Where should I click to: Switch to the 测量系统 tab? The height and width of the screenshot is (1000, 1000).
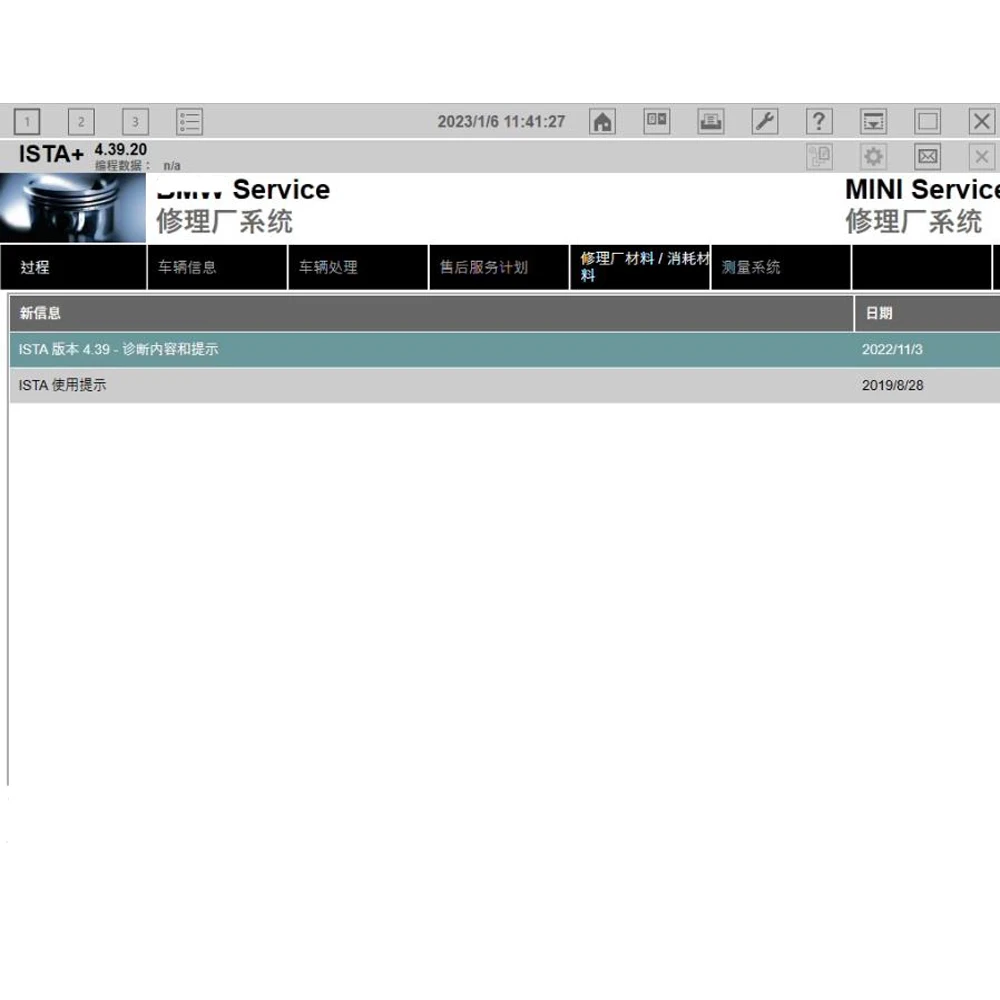tap(781, 267)
